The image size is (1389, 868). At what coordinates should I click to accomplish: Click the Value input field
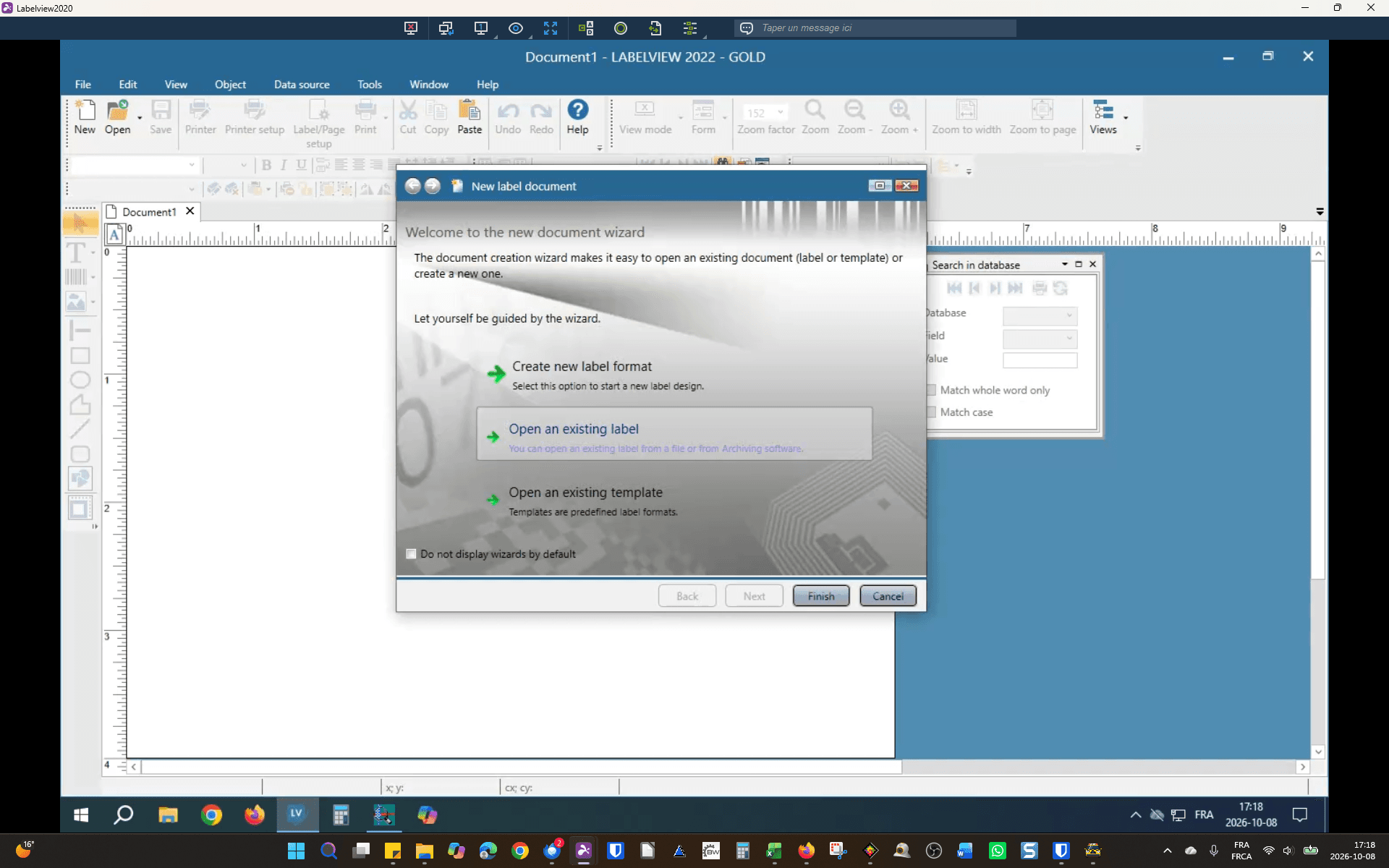click(1040, 360)
